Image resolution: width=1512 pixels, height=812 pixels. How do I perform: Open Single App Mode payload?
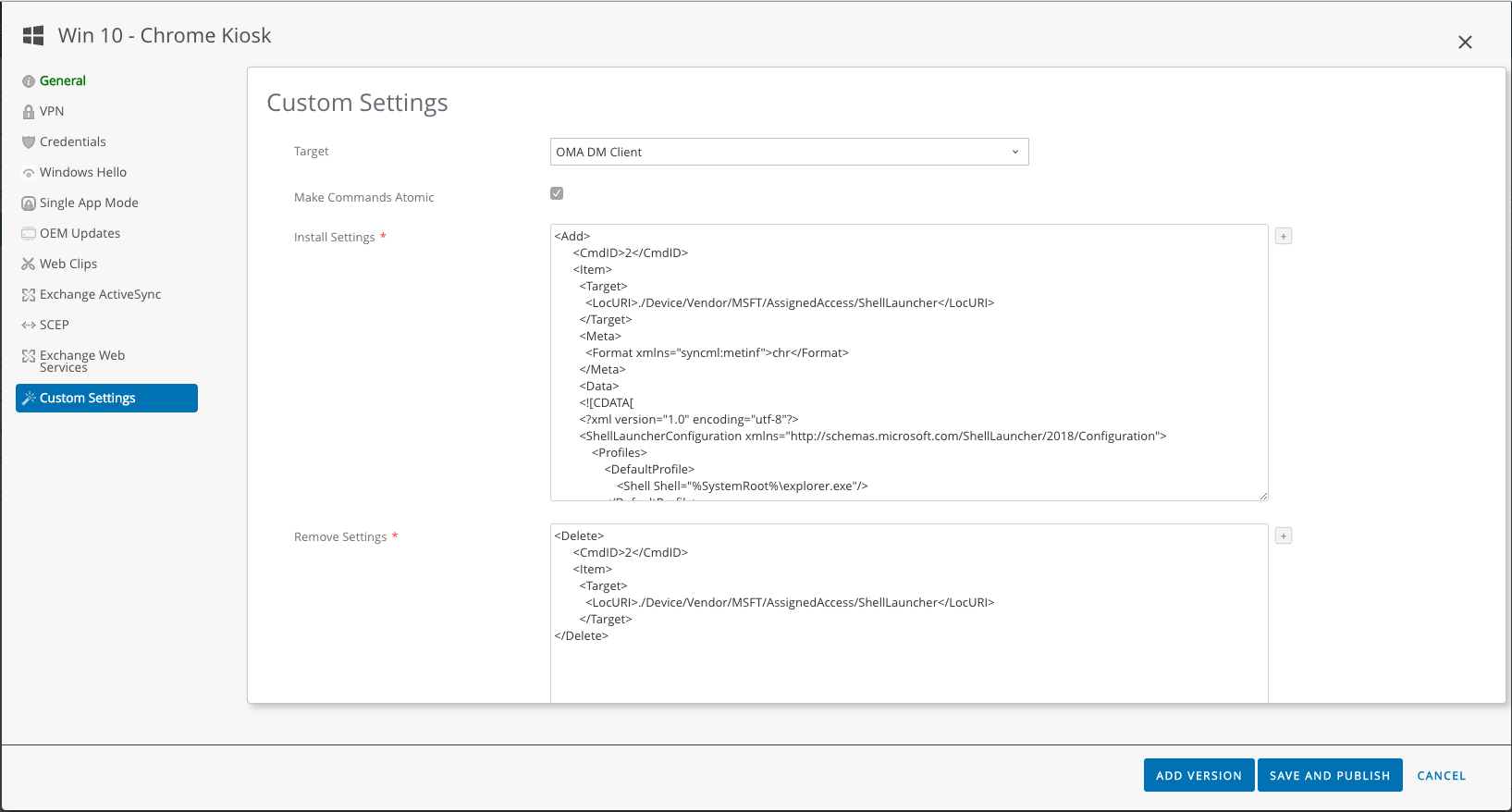(89, 203)
